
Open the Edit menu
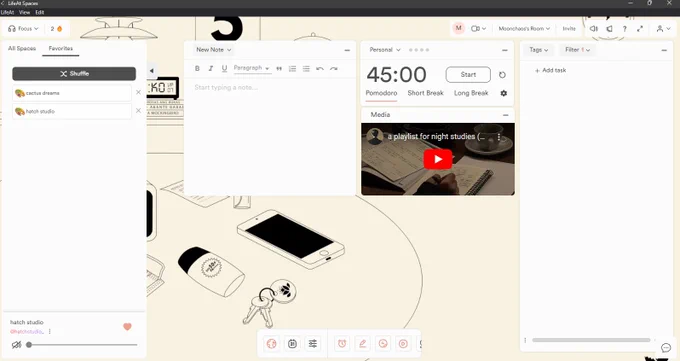coord(39,12)
